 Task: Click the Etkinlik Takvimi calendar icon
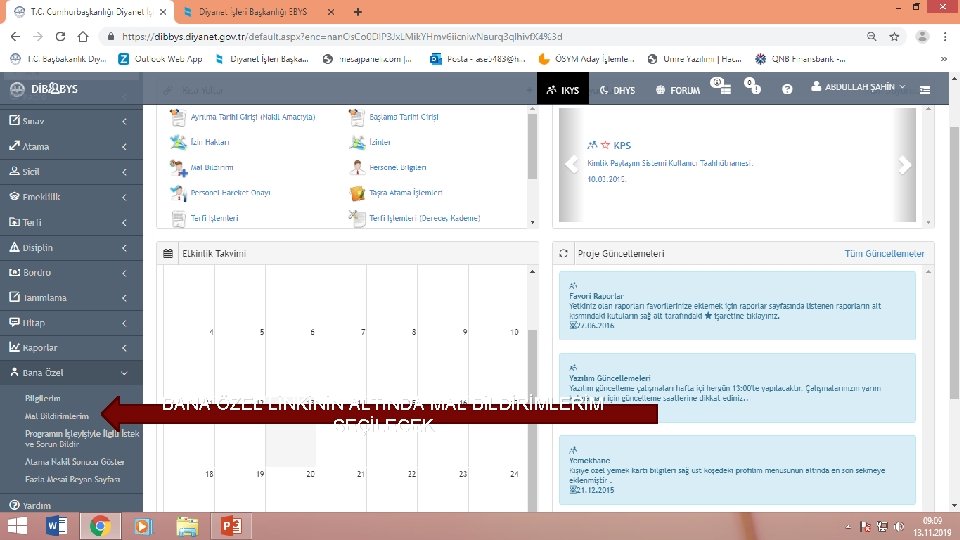(168, 253)
